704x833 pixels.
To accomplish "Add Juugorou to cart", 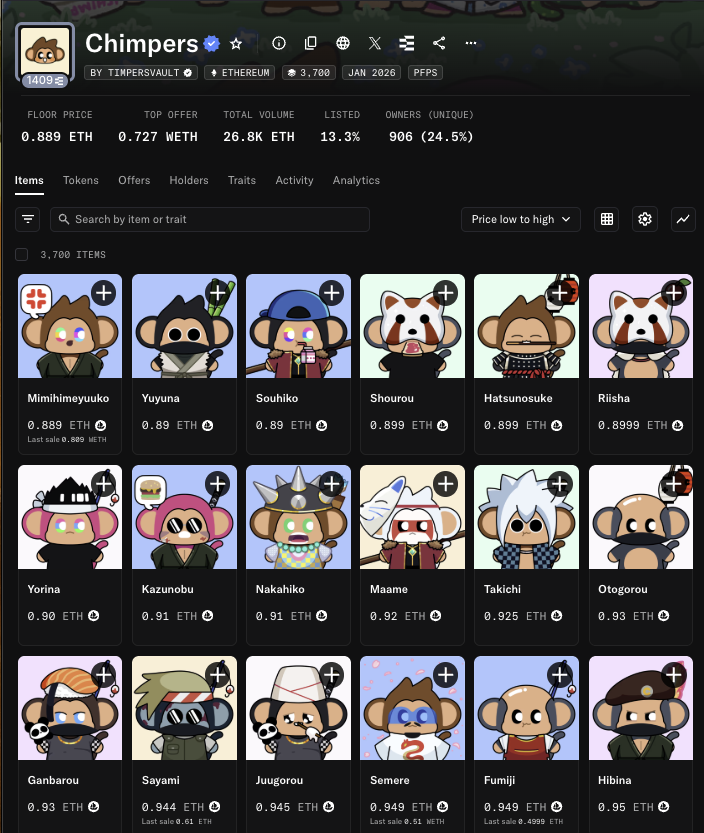I will pyautogui.click(x=332, y=675).
